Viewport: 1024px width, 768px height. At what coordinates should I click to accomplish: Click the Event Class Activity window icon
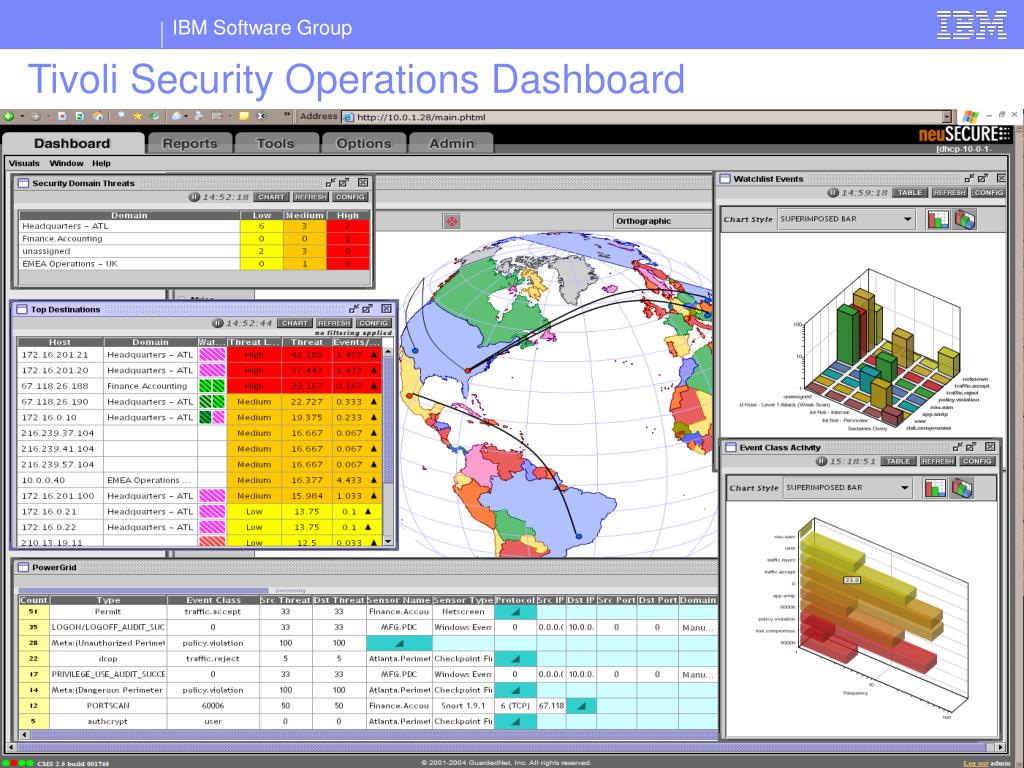tap(731, 447)
